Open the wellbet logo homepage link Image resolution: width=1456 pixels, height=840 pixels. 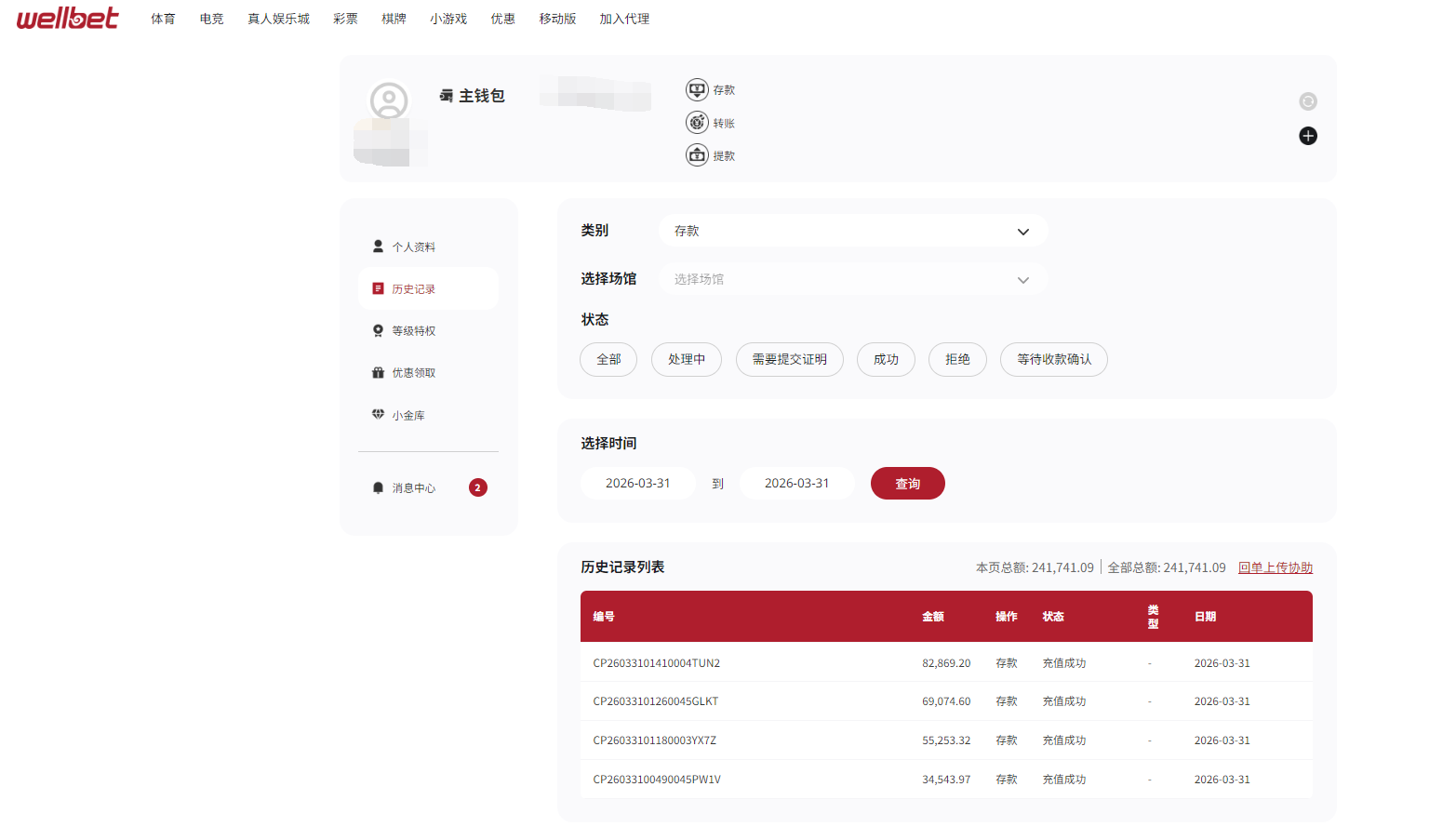click(x=65, y=18)
